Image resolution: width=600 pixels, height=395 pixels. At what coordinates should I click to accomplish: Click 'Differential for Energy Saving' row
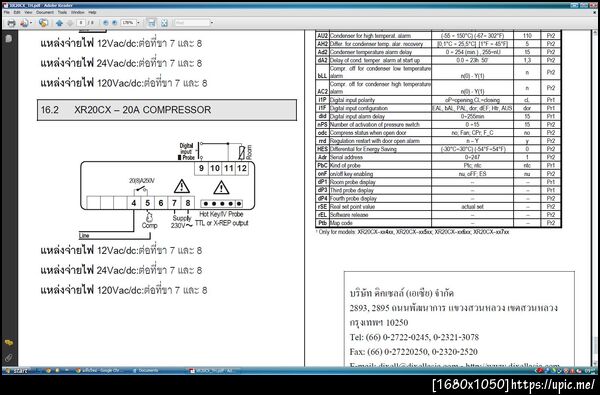(x=439, y=149)
